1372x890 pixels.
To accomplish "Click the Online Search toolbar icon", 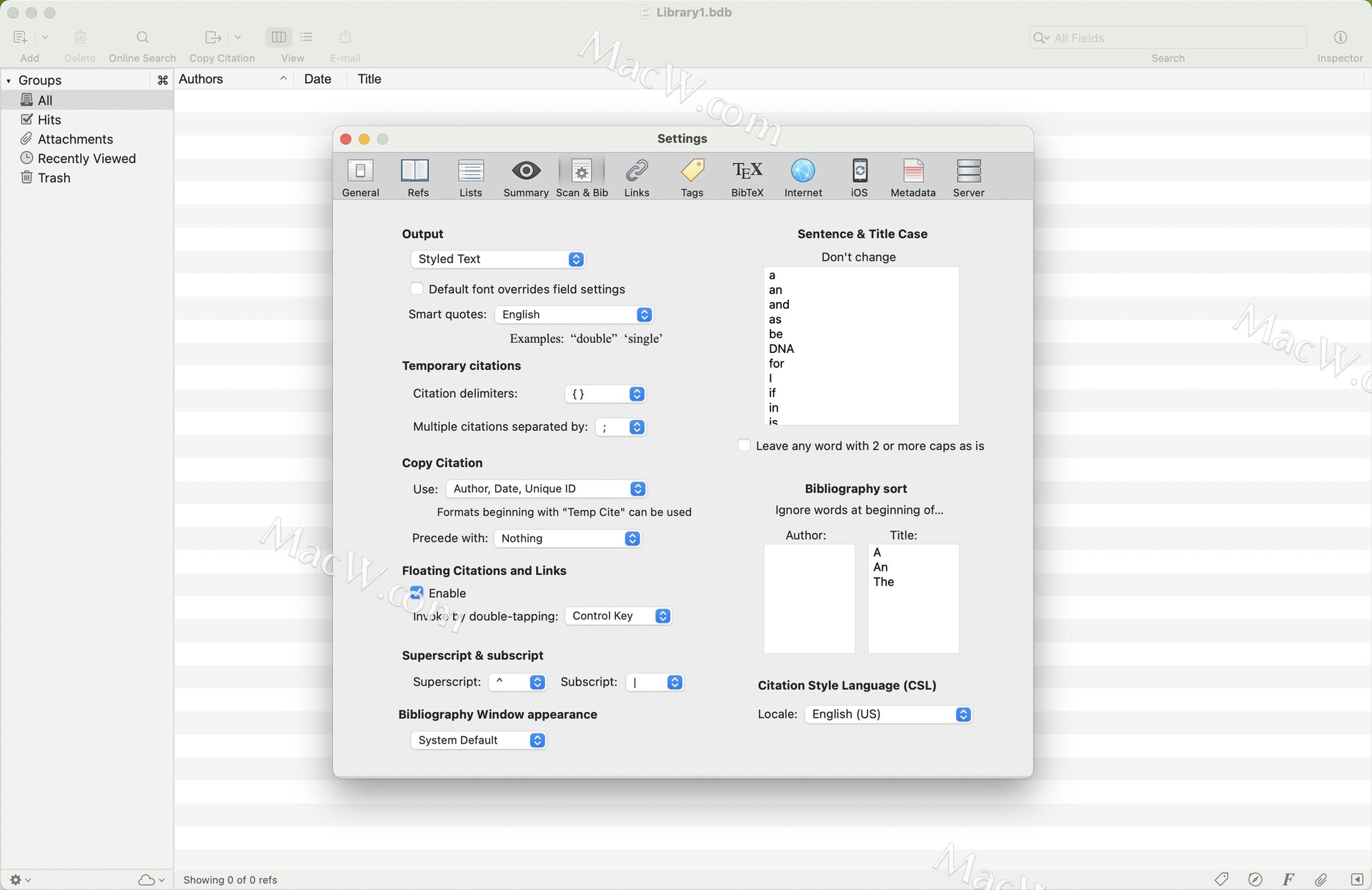I will (x=142, y=38).
